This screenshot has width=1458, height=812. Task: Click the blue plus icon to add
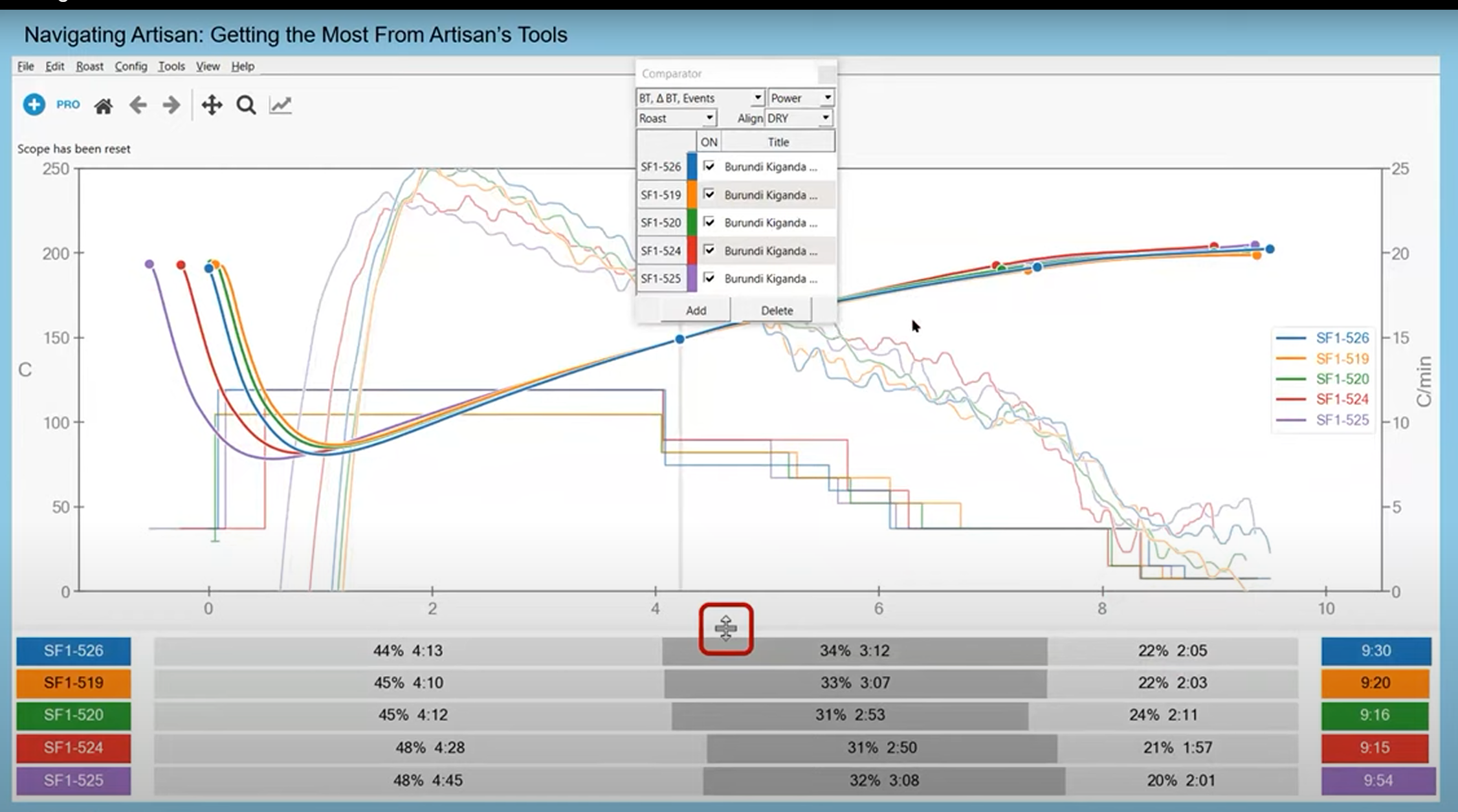tap(34, 104)
